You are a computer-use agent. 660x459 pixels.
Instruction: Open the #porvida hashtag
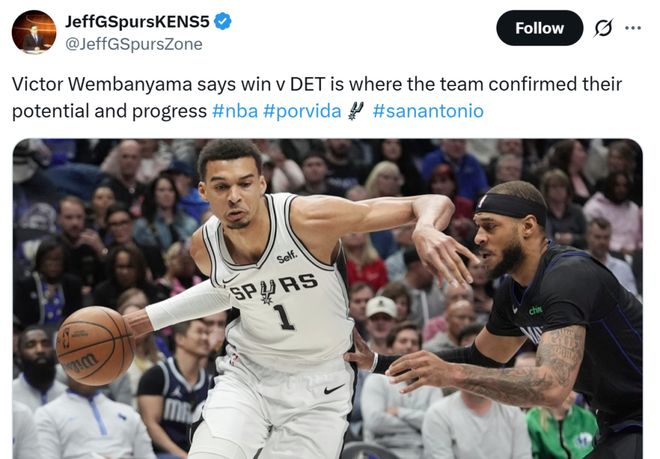302,111
